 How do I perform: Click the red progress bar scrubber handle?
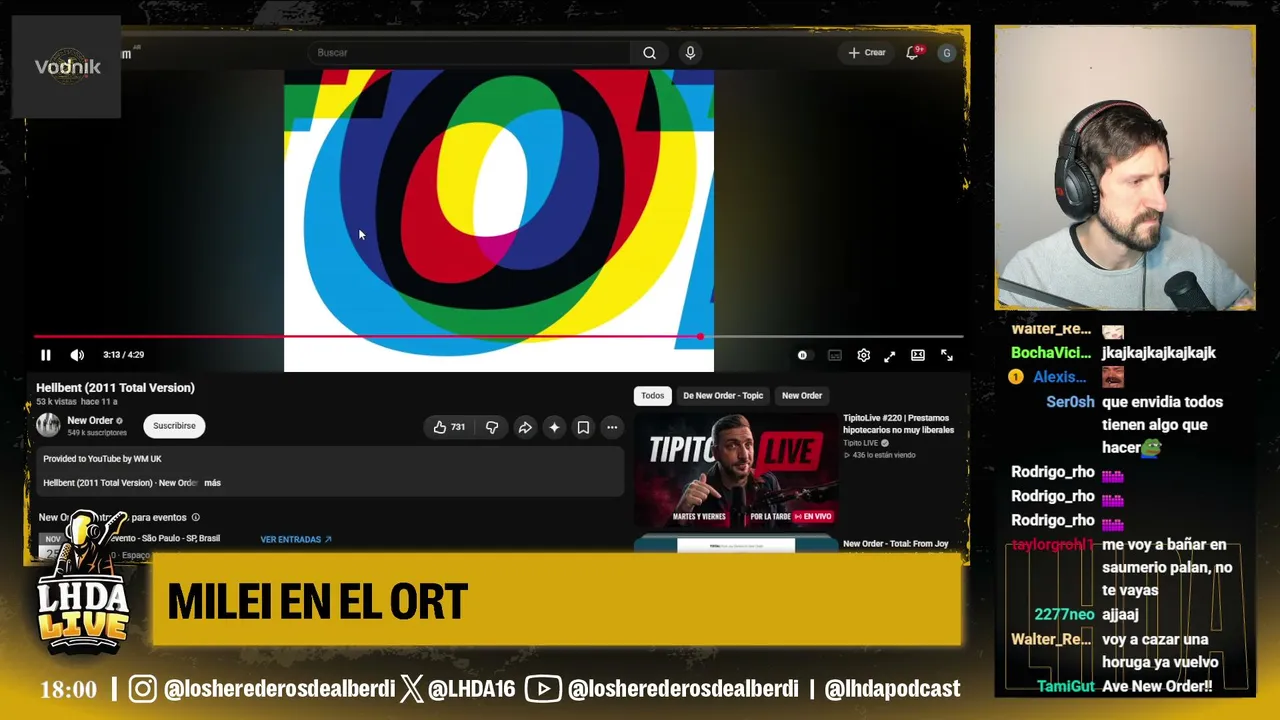[700, 337]
